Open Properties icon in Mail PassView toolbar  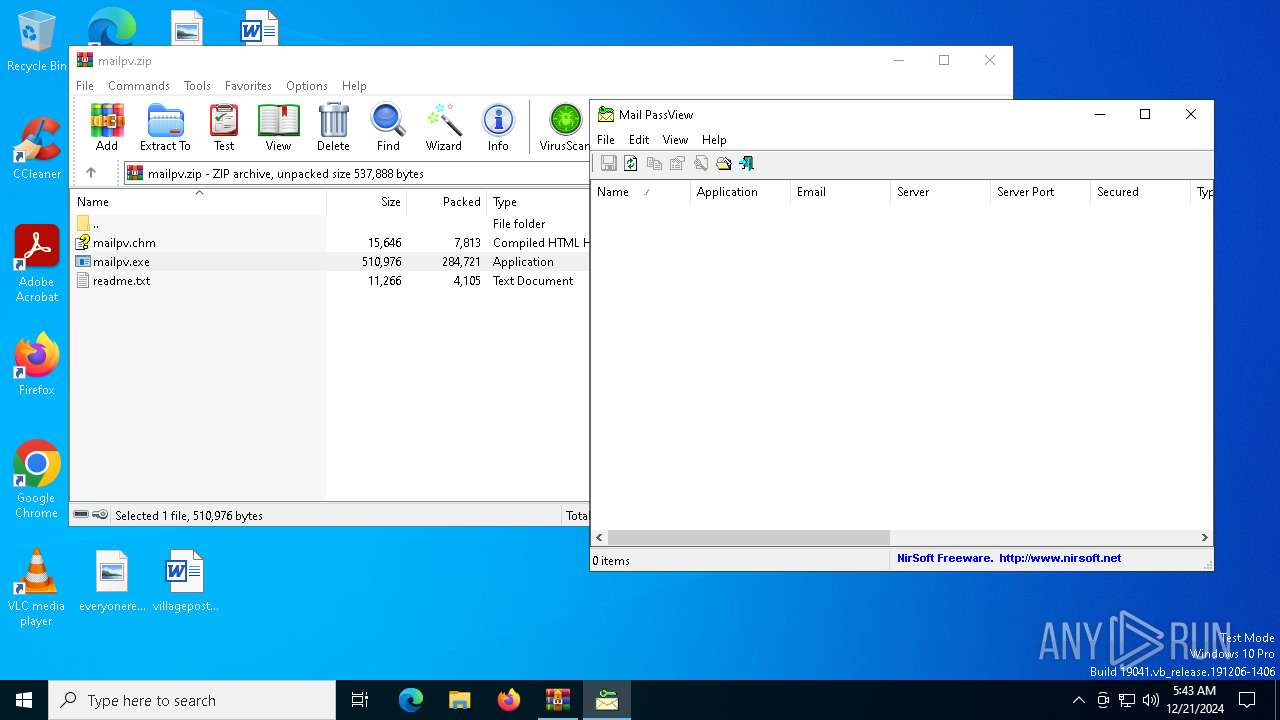[x=677, y=163]
